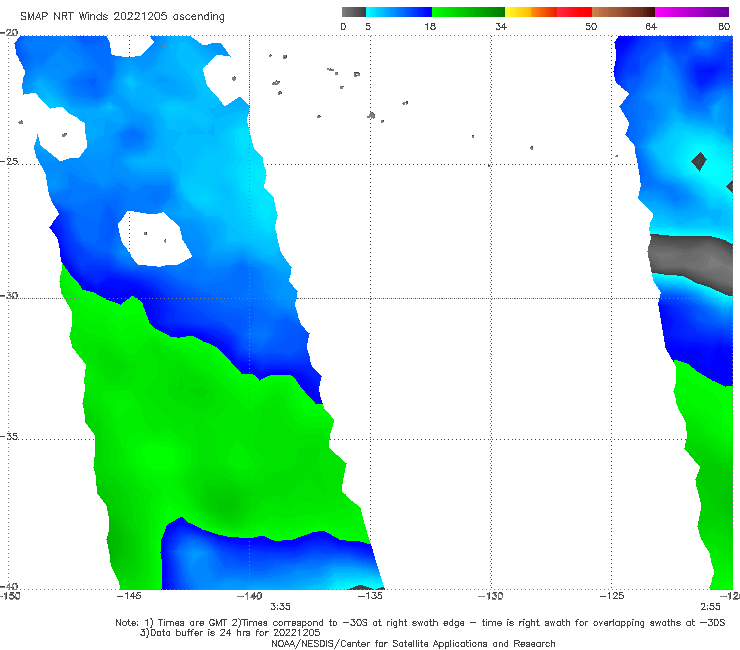
Task: Click the longitude label '-140'
Action: pyautogui.click(x=250, y=596)
